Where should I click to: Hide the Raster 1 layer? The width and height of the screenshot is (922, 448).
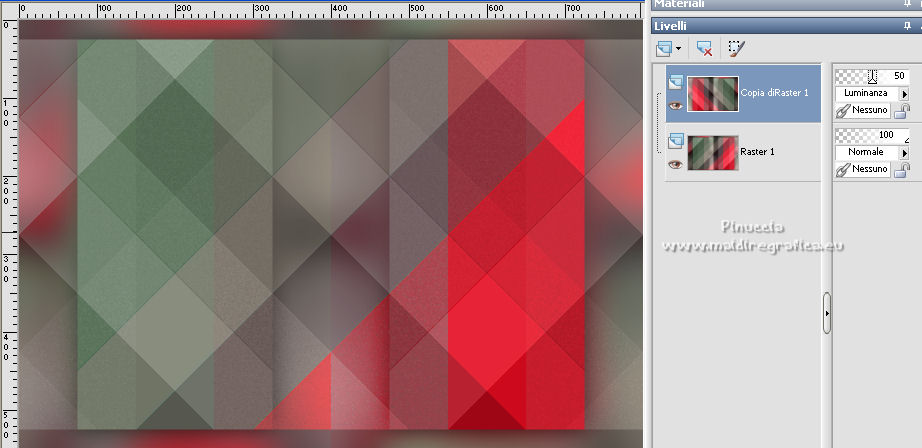click(676, 165)
